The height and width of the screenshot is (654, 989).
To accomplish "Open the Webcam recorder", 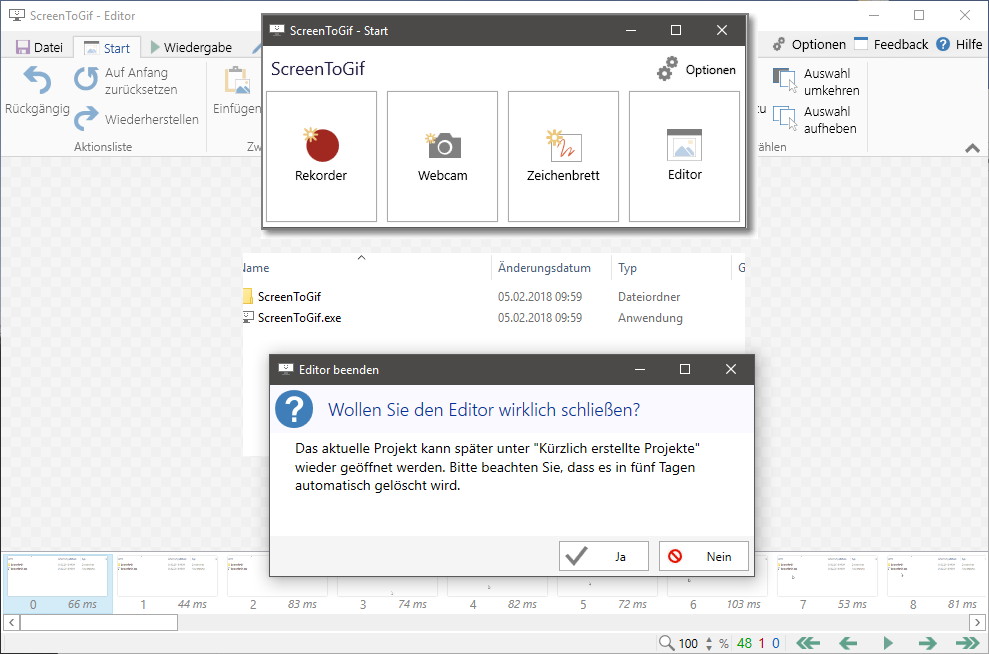I will click(x=442, y=156).
